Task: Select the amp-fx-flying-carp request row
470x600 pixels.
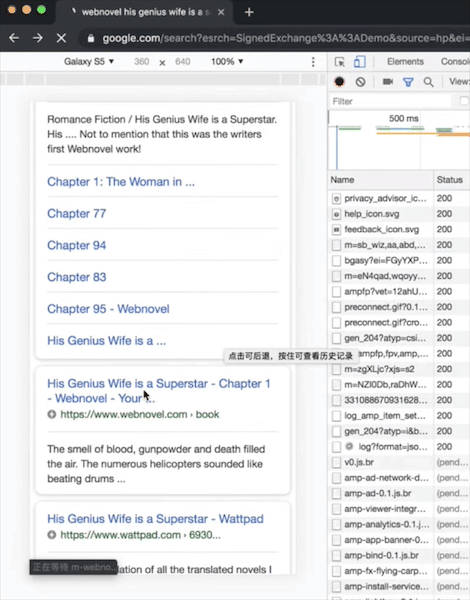Action: point(399,571)
